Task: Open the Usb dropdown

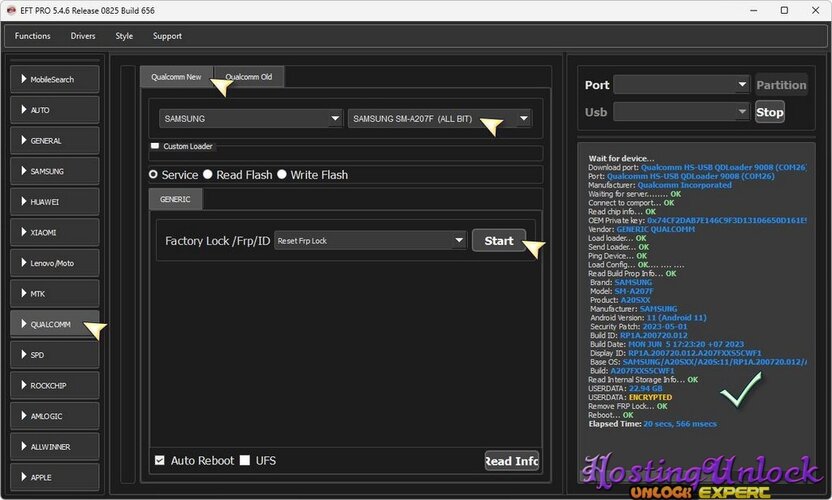Action: (681, 112)
